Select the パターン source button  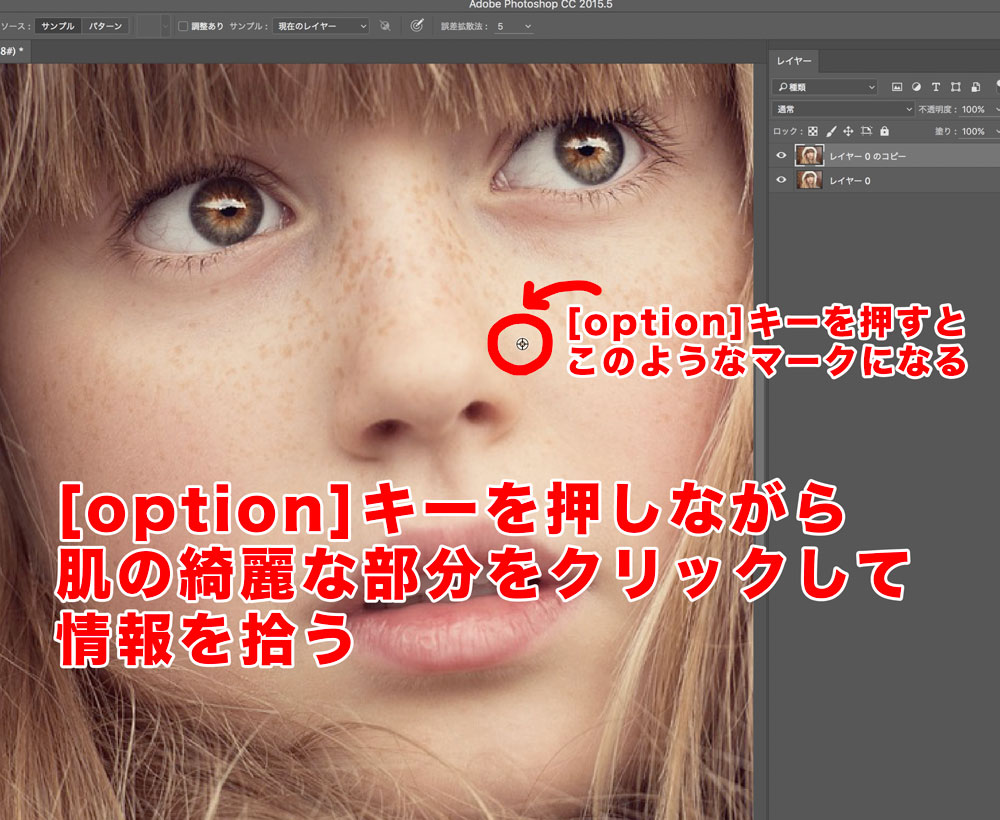(x=105, y=26)
